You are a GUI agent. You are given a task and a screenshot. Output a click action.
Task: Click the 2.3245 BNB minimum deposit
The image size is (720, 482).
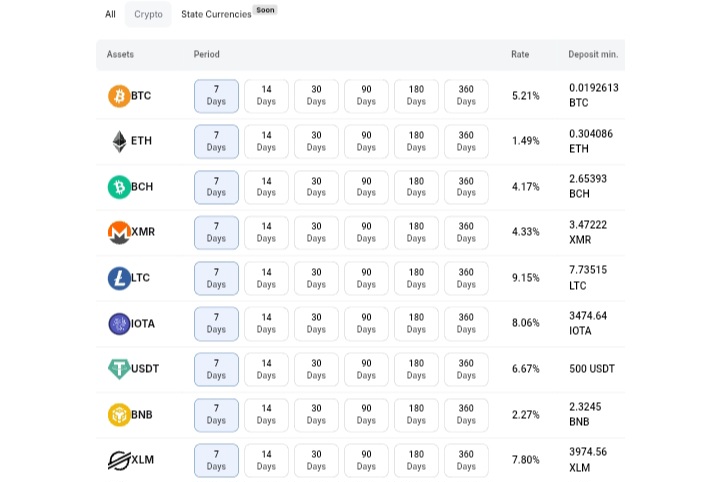(585, 414)
